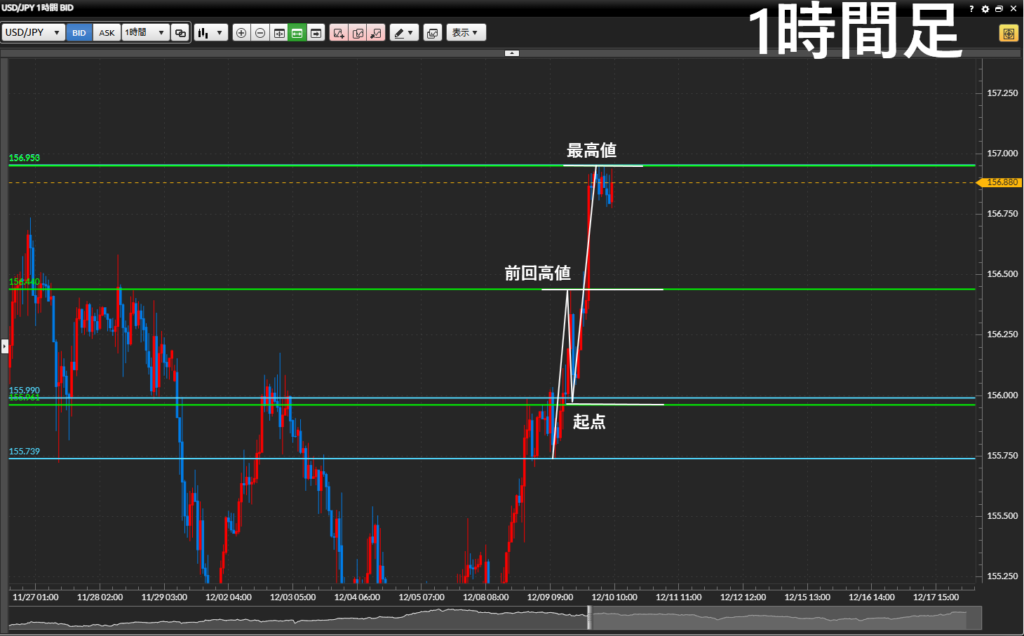The height and width of the screenshot is (636, 1024).
Task: Click the third pink order icon
Action: tap(376, 33)
